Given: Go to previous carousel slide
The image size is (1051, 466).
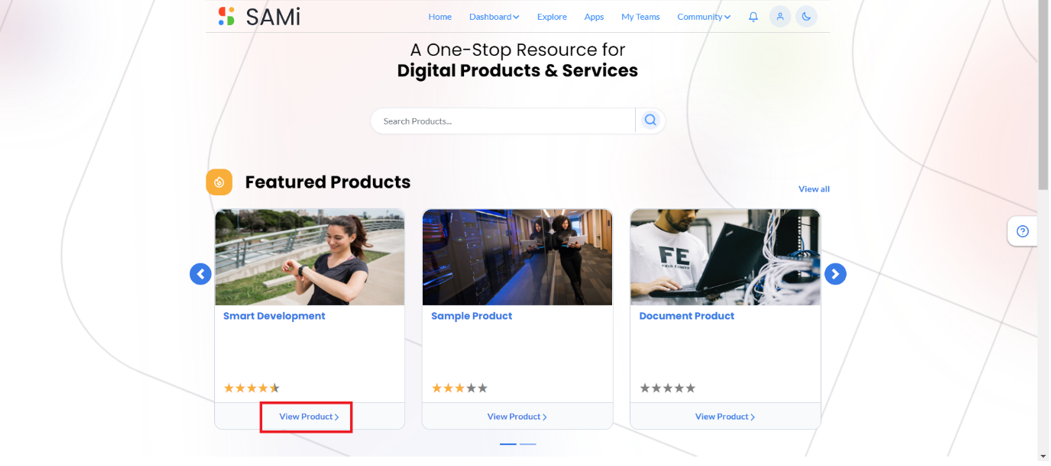Looking at the screenshot, I should [x=200, y=274].
